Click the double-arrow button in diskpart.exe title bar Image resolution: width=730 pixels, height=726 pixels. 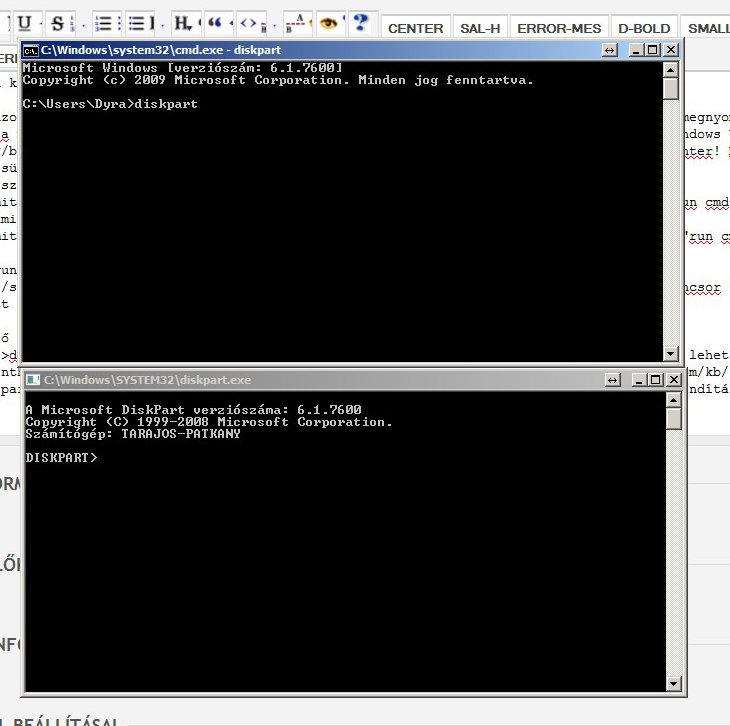(x=612, y=380)
